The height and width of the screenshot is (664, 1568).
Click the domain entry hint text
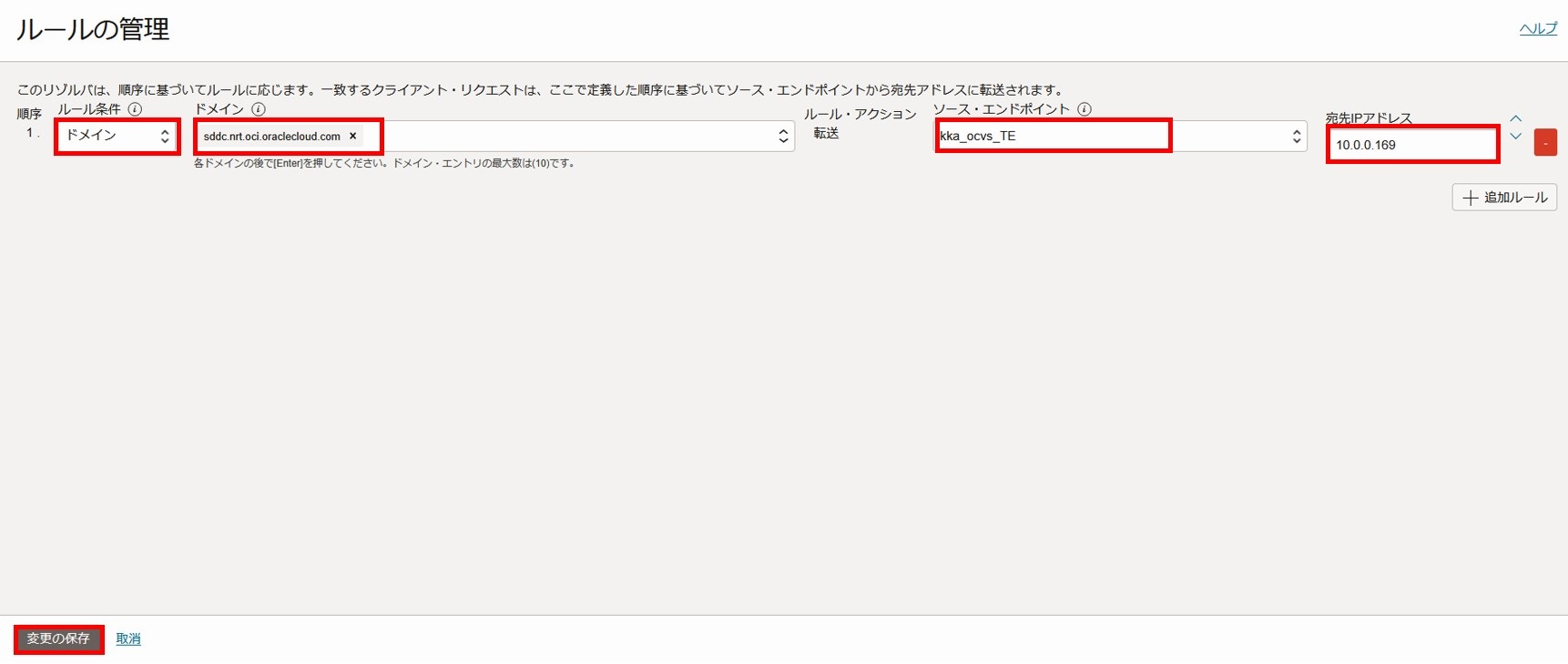(x=383, y=164)
